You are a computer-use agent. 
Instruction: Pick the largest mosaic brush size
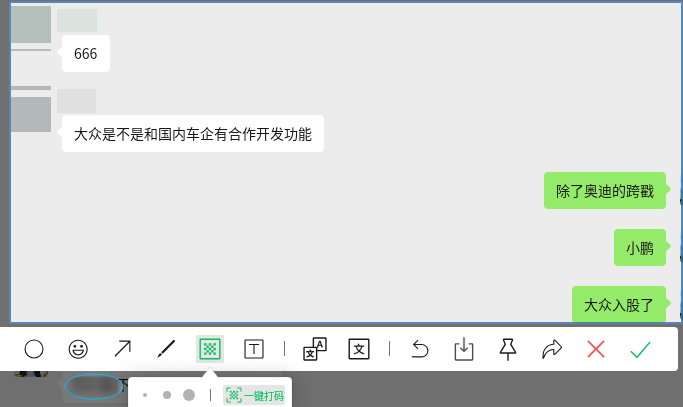[x=189, y=395]
